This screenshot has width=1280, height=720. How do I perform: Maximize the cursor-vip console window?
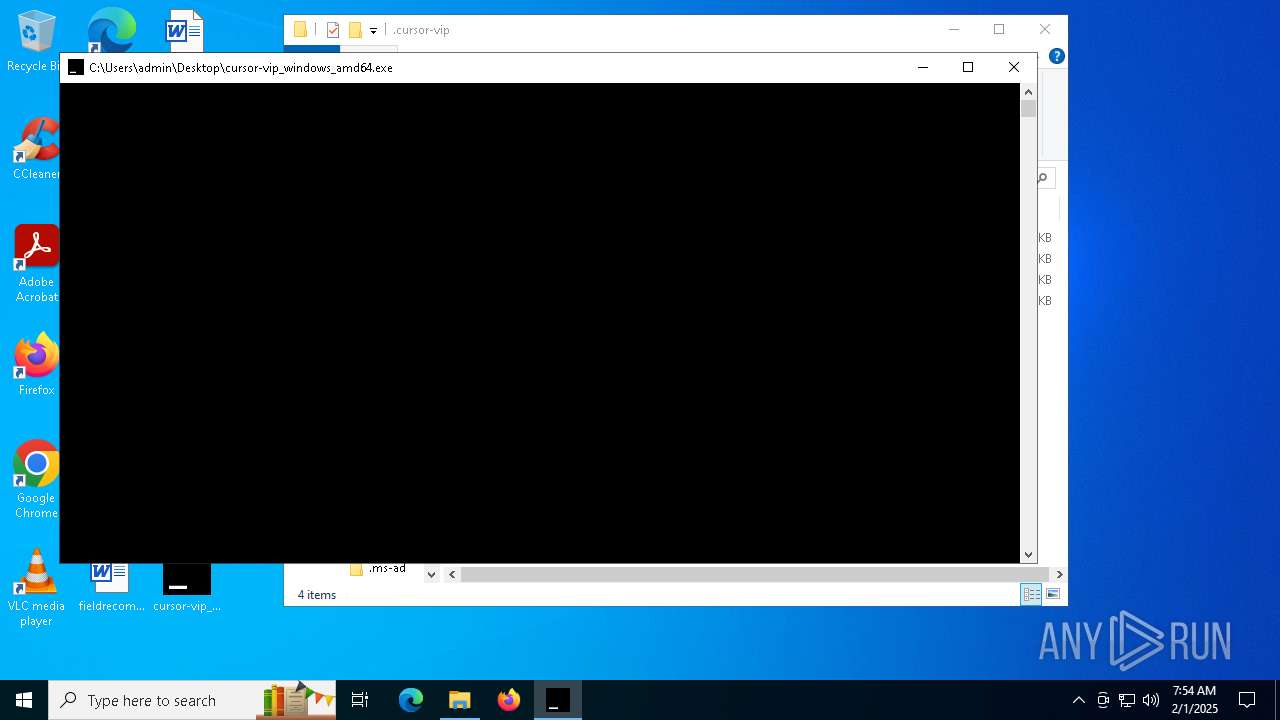click(x=968, y=67)
